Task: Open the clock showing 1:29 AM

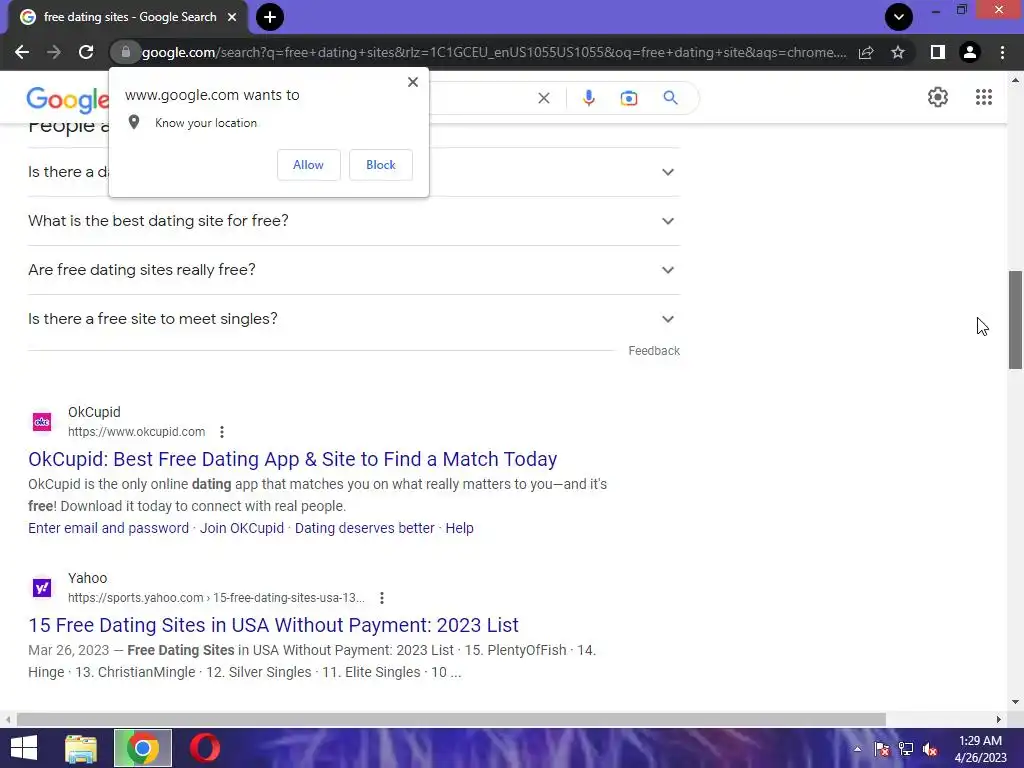Action: [x=980, y=749]
